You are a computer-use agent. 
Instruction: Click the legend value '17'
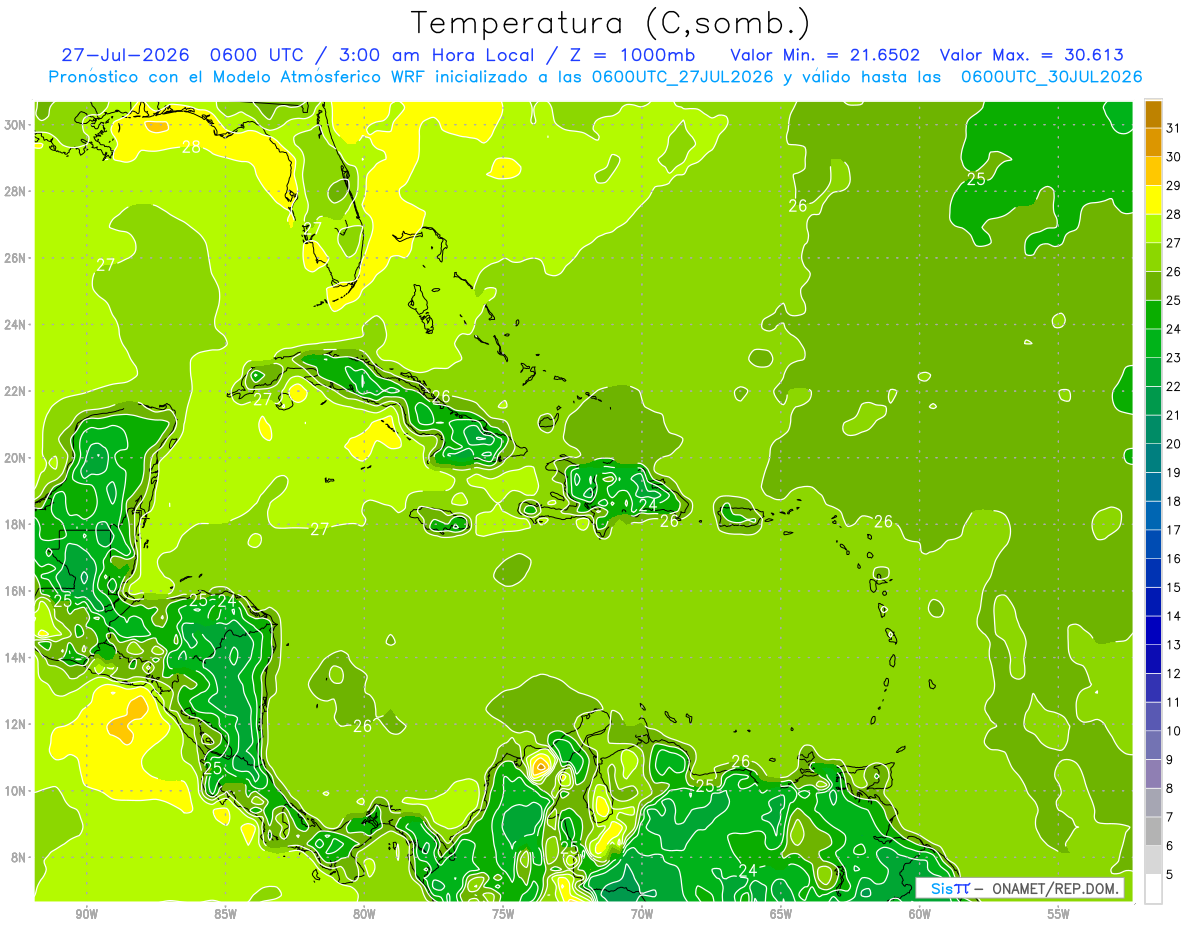point(1174,530)
